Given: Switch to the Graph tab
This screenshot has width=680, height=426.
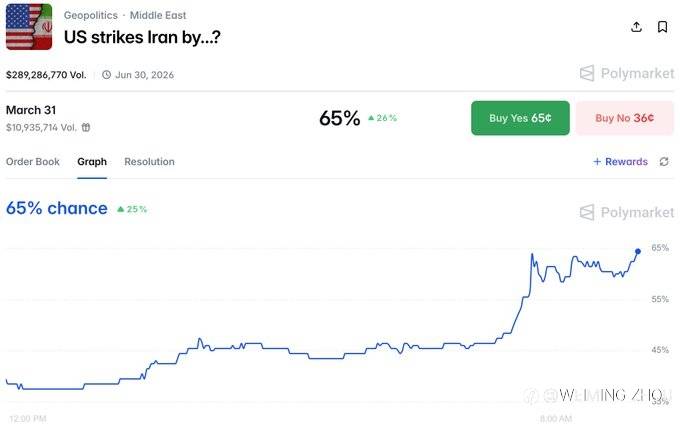Looking at the screenshot, I should [92, 162].
